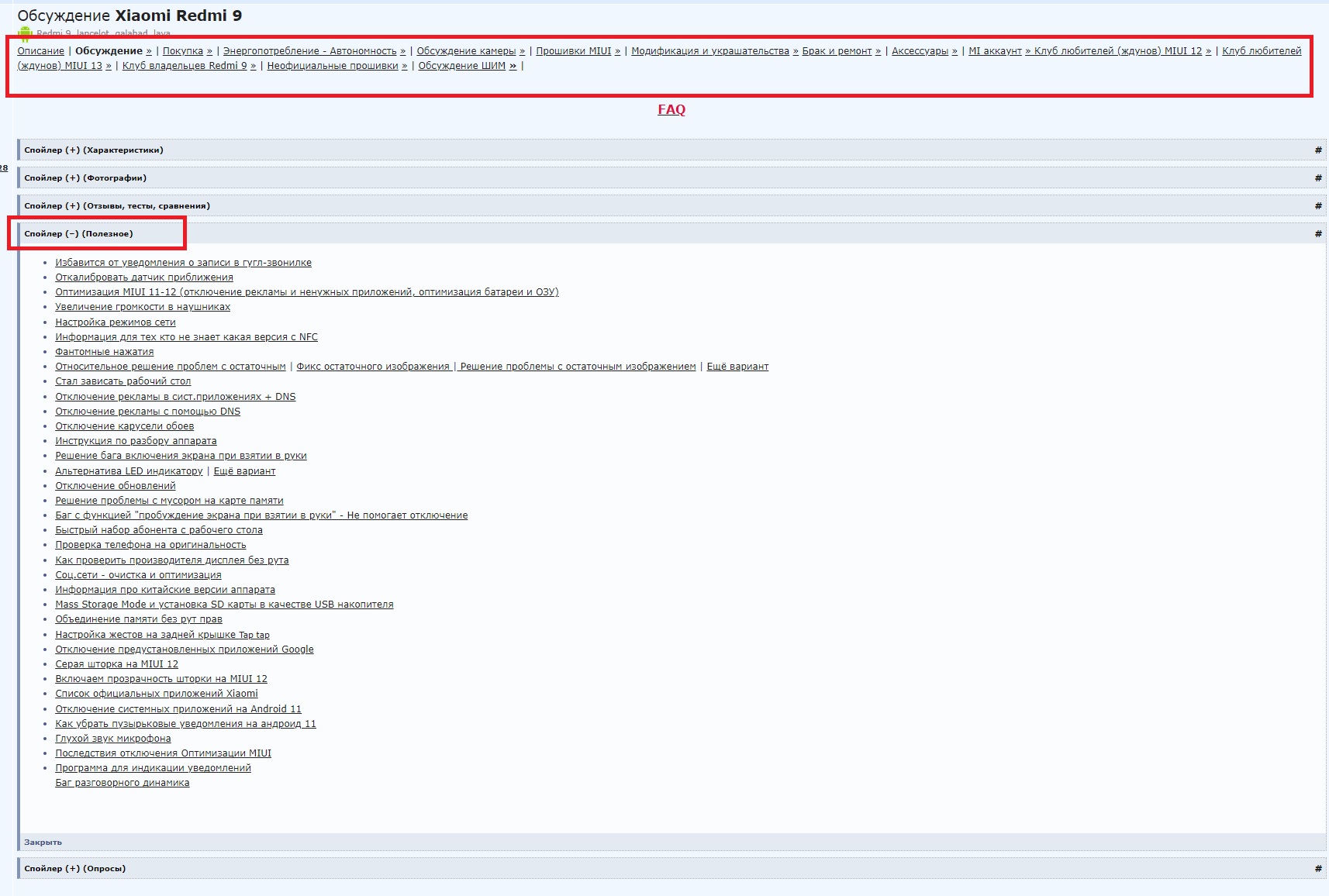Image resolution: width=1329 pixels, height=896 pixels.
Task: Open the Прошивки MIUI » topic
Action: tap(578, 51)
